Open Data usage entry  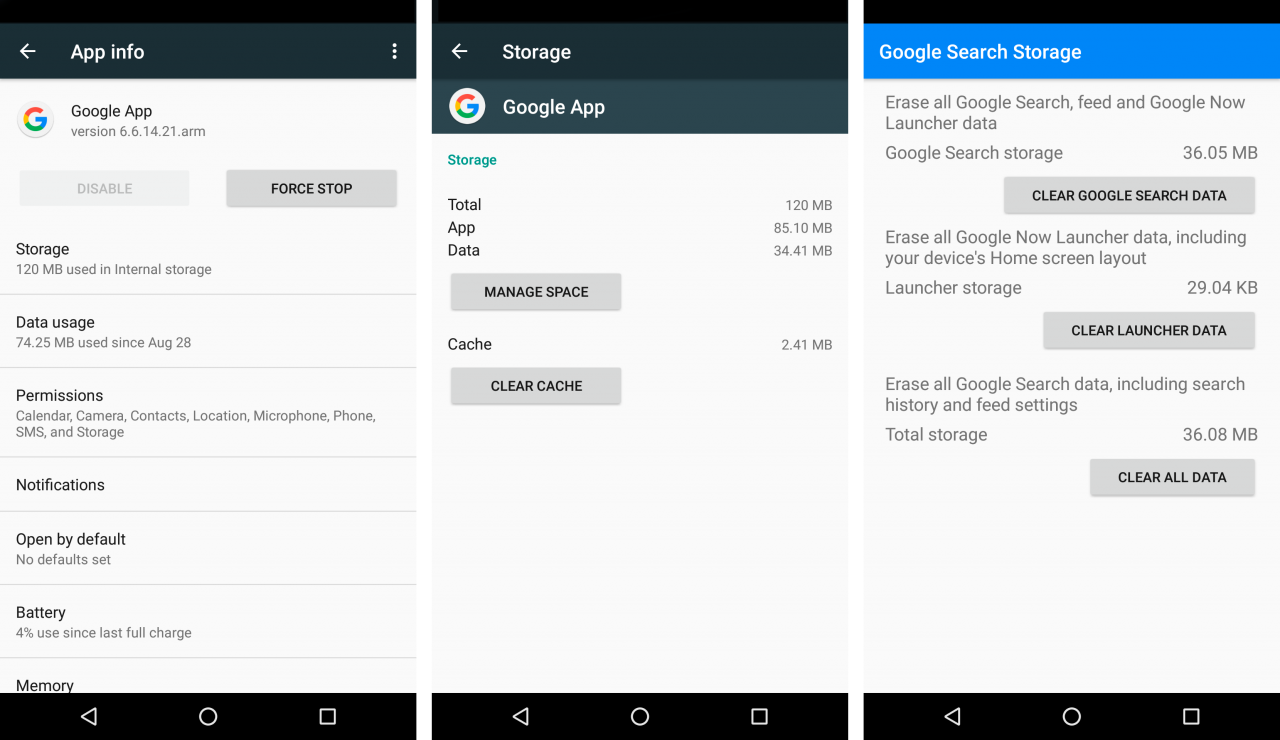pyautogui.click(x=208, y=331)
